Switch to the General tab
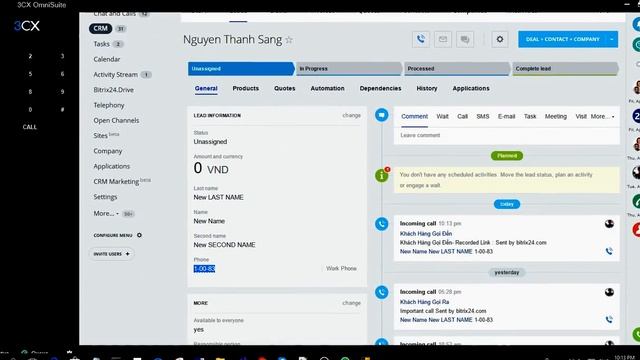 click(206, 89)
